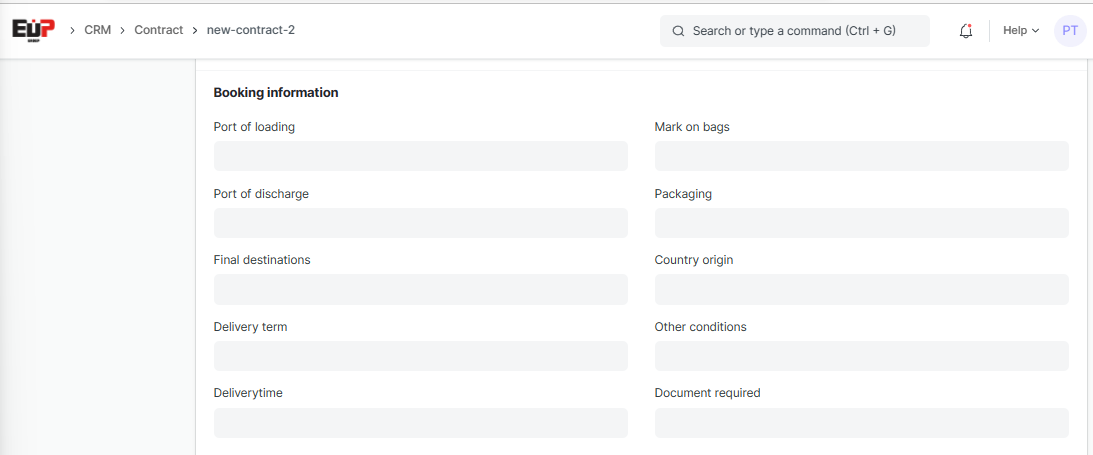Click the search magnifier icon
This screenshot has height=455, width=1093.
[x=679, y=31]
